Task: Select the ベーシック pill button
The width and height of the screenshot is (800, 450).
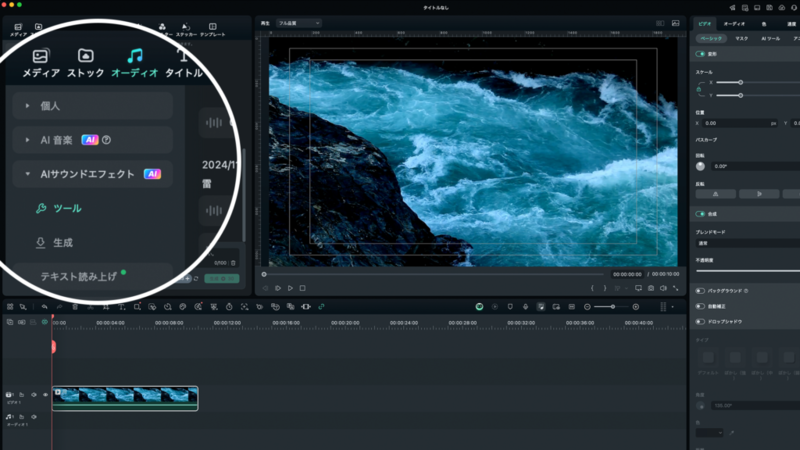Action: click(x=711, y=39)
